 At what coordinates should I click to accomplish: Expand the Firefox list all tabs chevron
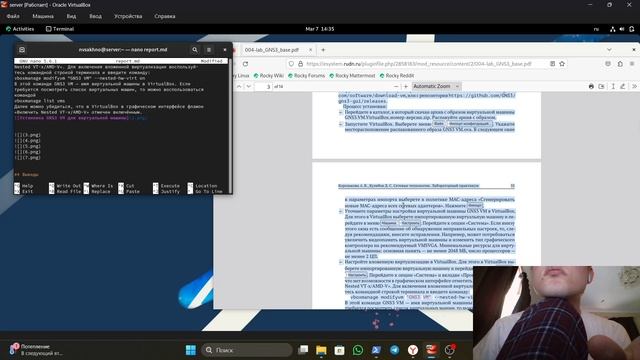[609, 50]
